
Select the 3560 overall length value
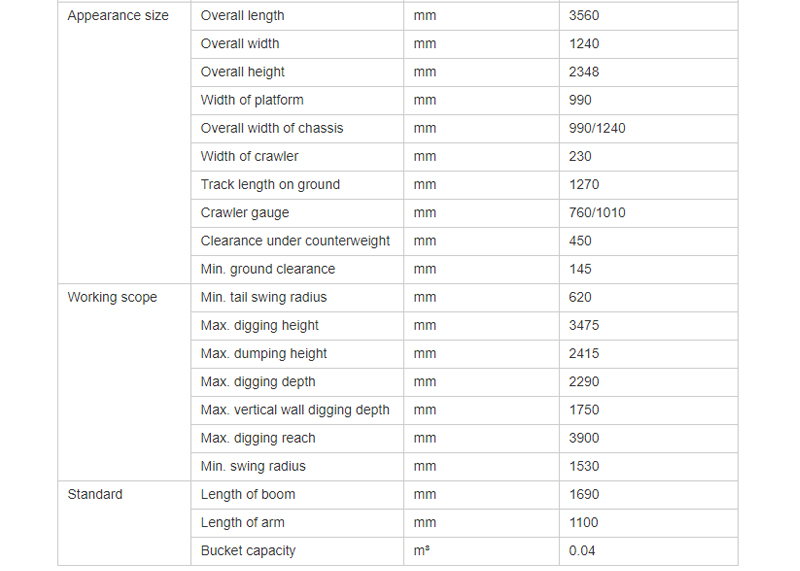point(584,16)
